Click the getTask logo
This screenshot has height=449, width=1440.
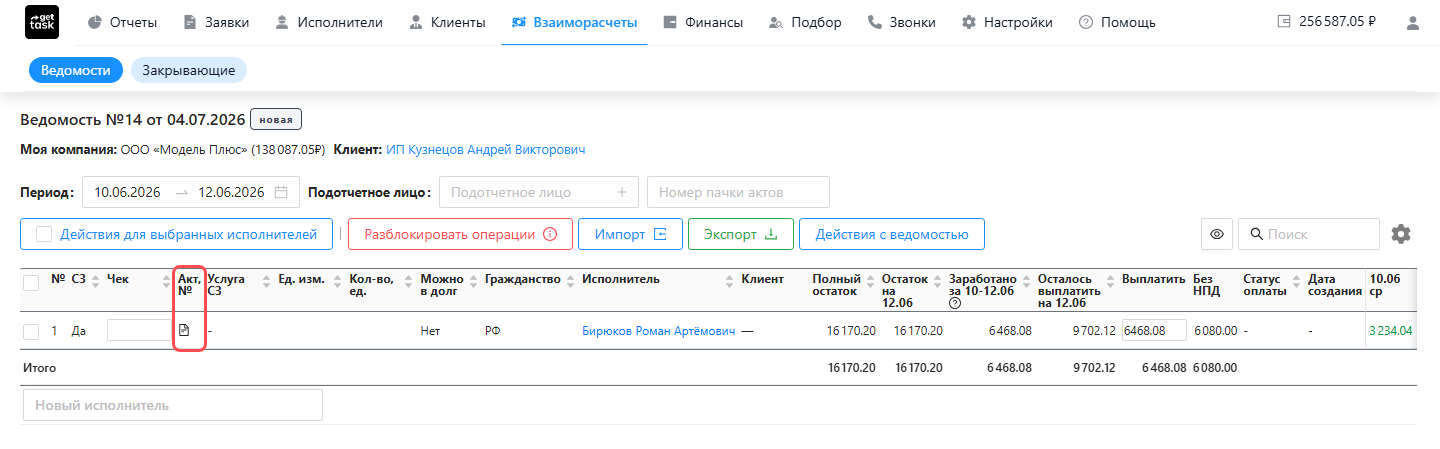coord(41,22)
